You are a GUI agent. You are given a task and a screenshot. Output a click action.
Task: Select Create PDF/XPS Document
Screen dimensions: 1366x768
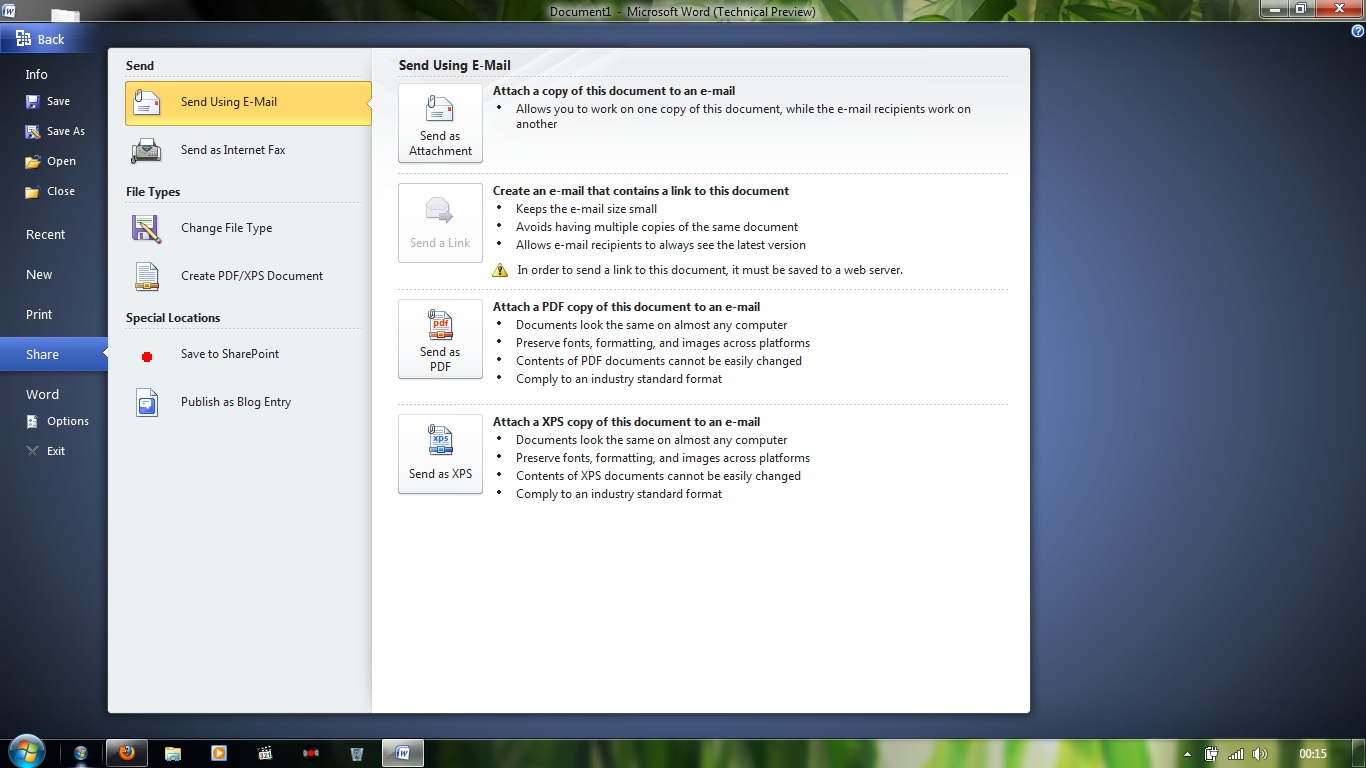click(248, 276)
